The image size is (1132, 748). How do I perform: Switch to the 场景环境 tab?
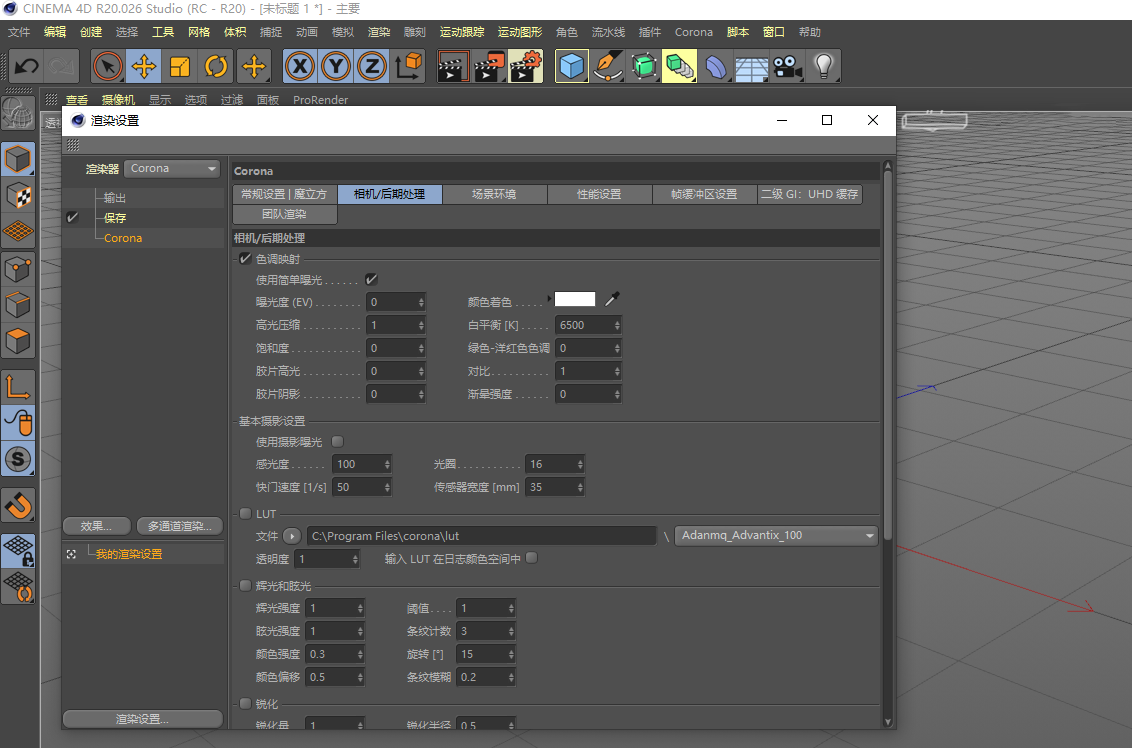494,194
